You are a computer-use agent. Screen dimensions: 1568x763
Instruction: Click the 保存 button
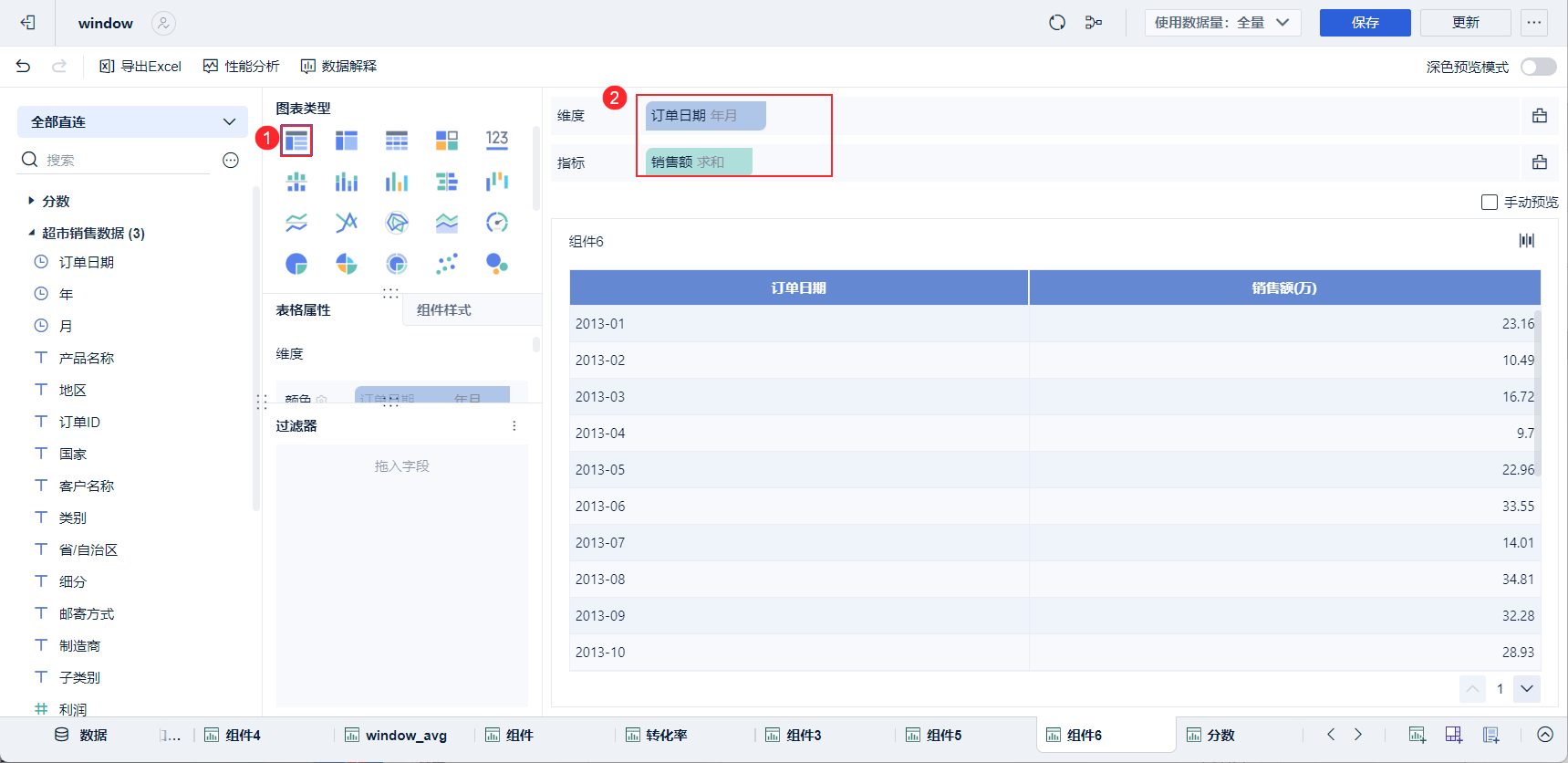[1366, 23]
